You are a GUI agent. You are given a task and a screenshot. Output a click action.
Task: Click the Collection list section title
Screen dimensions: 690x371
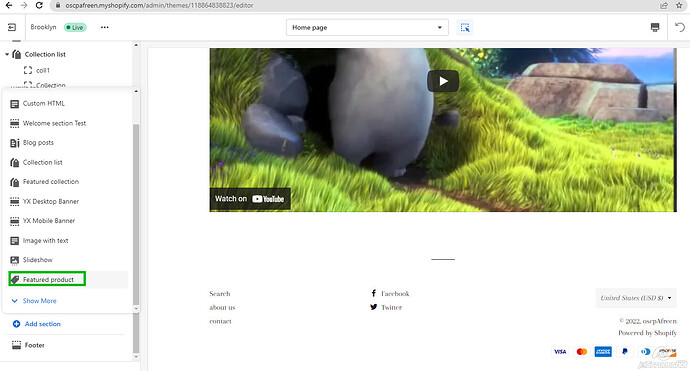pyautogui.click(x=45, y=54)
